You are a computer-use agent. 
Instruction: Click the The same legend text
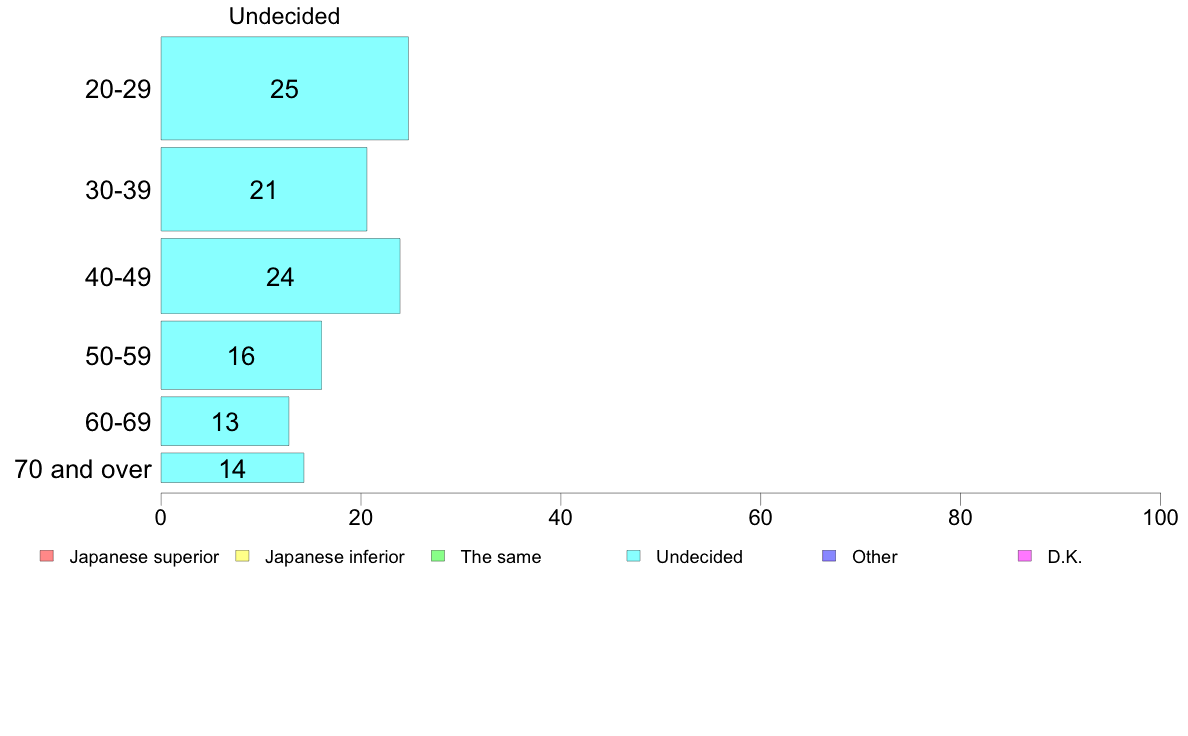click(x=501, y=557)
